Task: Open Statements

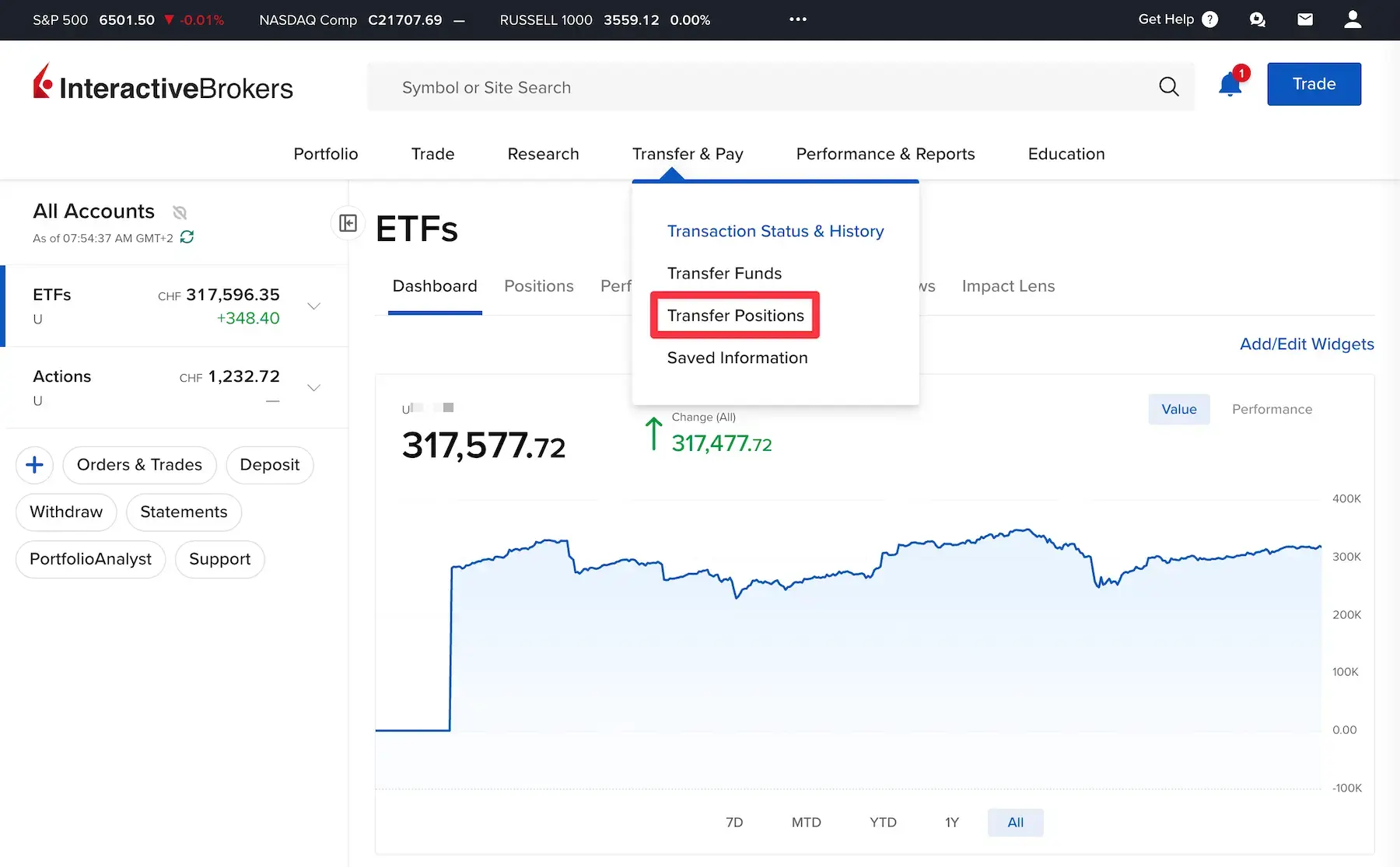Action: coord(184,512)
